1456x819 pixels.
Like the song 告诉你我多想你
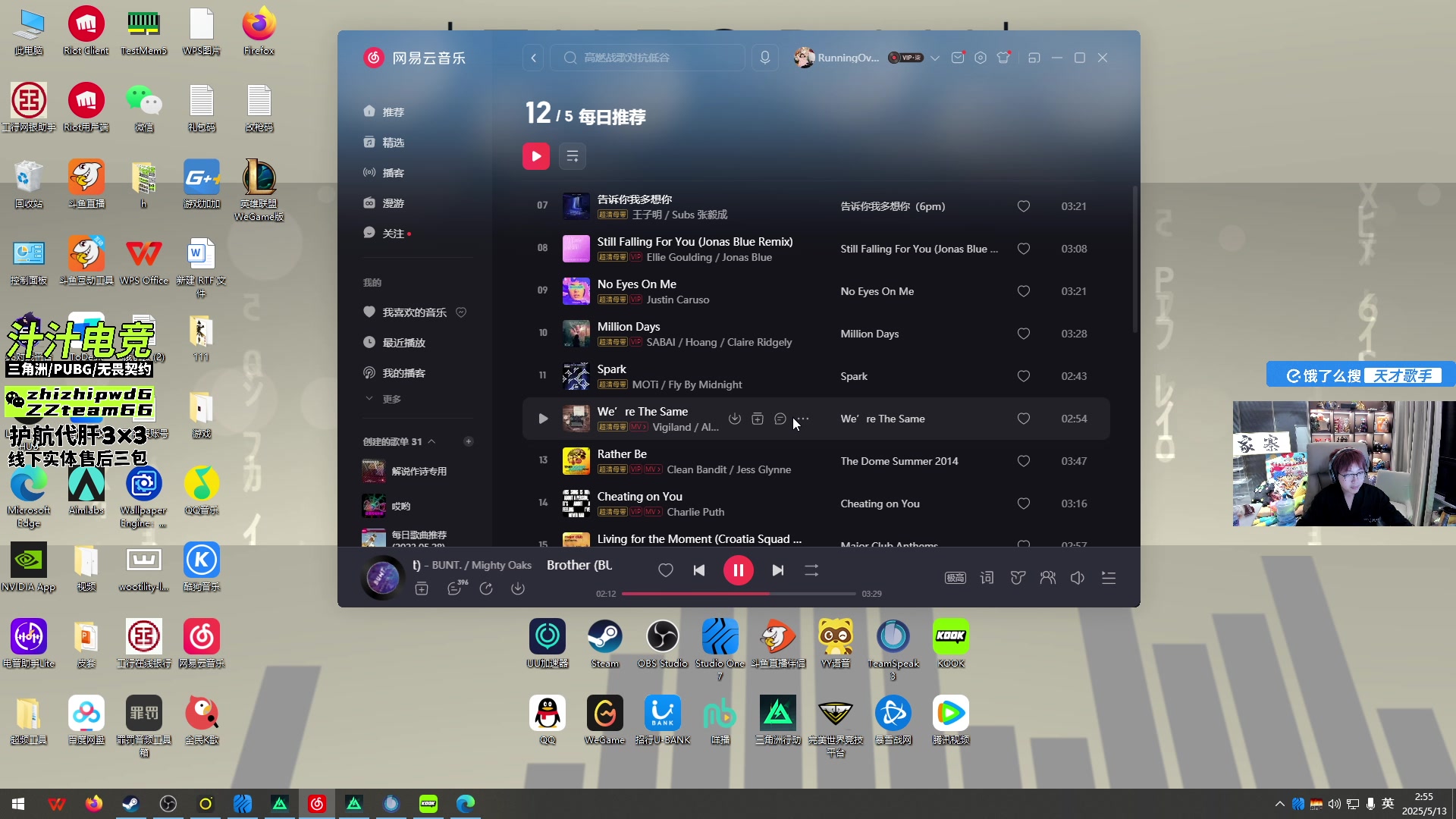(1024, 206)
